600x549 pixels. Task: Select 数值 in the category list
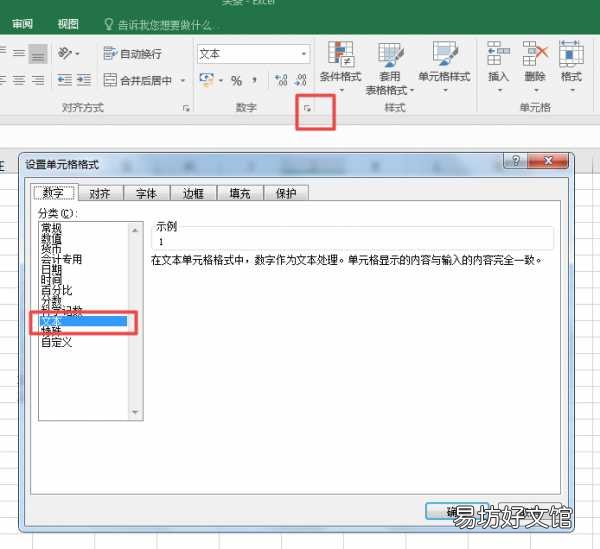pos(51,238)
